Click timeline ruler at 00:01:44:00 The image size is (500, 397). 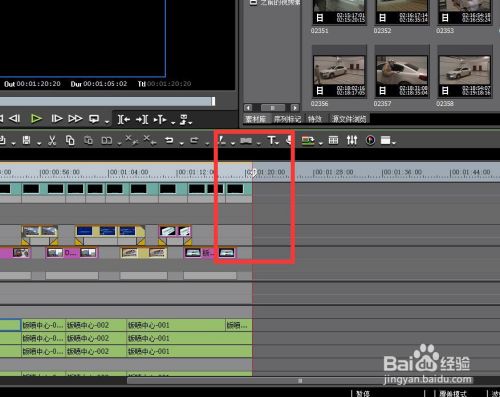470,172
